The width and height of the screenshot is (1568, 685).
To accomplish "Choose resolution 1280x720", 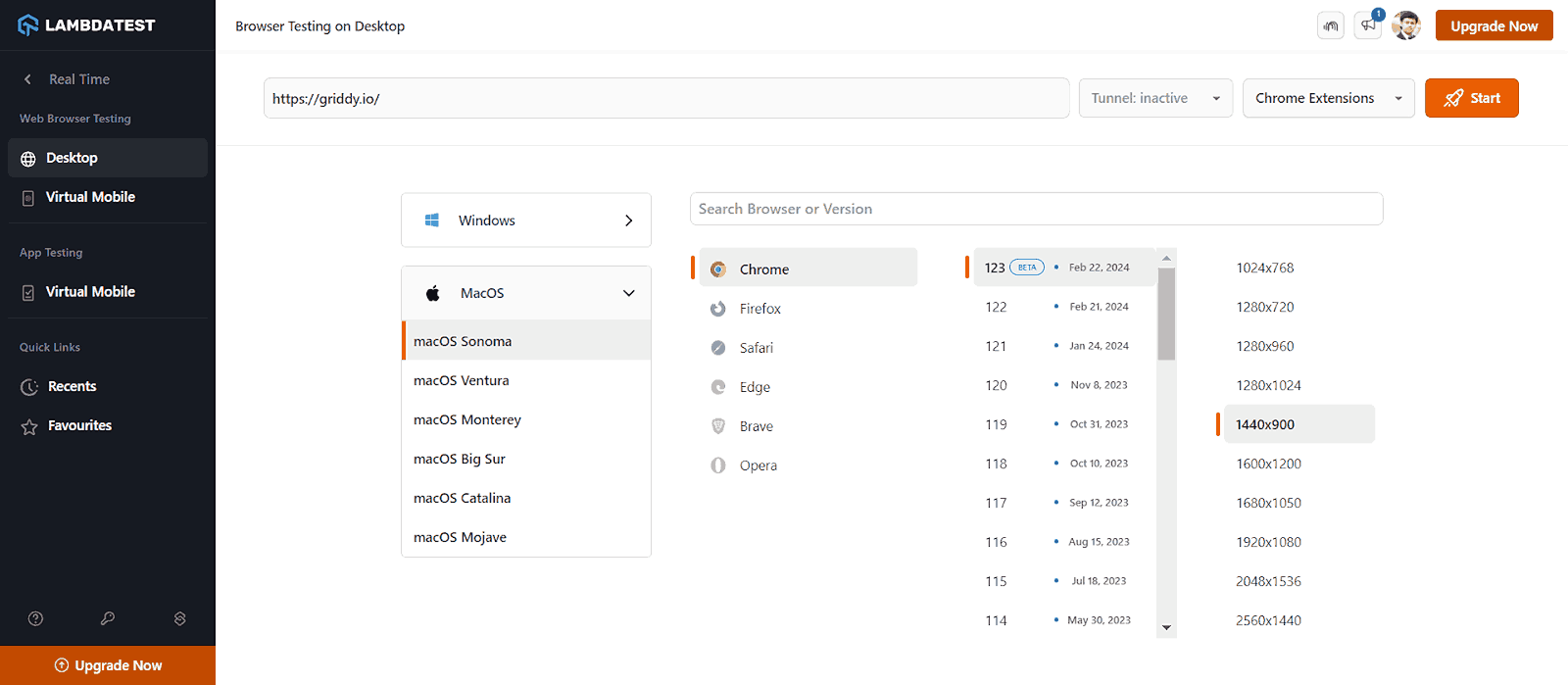I will coord(1265,307).
